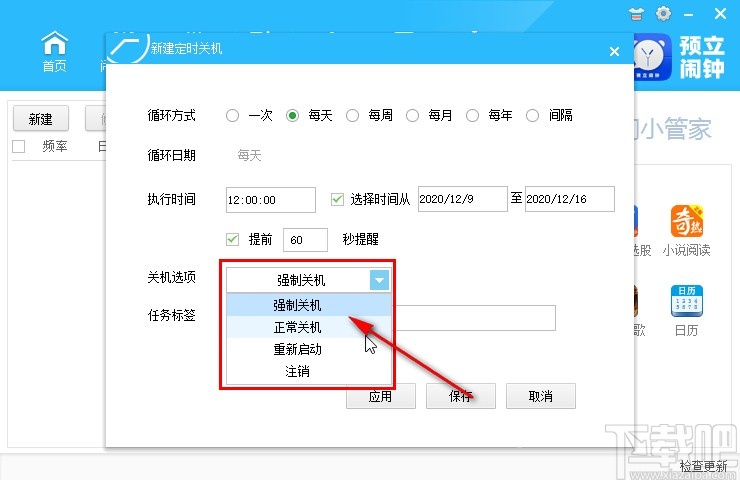Tick the 频率 header checkbox in main window
740x480 pixels.
pyautogui.click(x=18, y=146)
